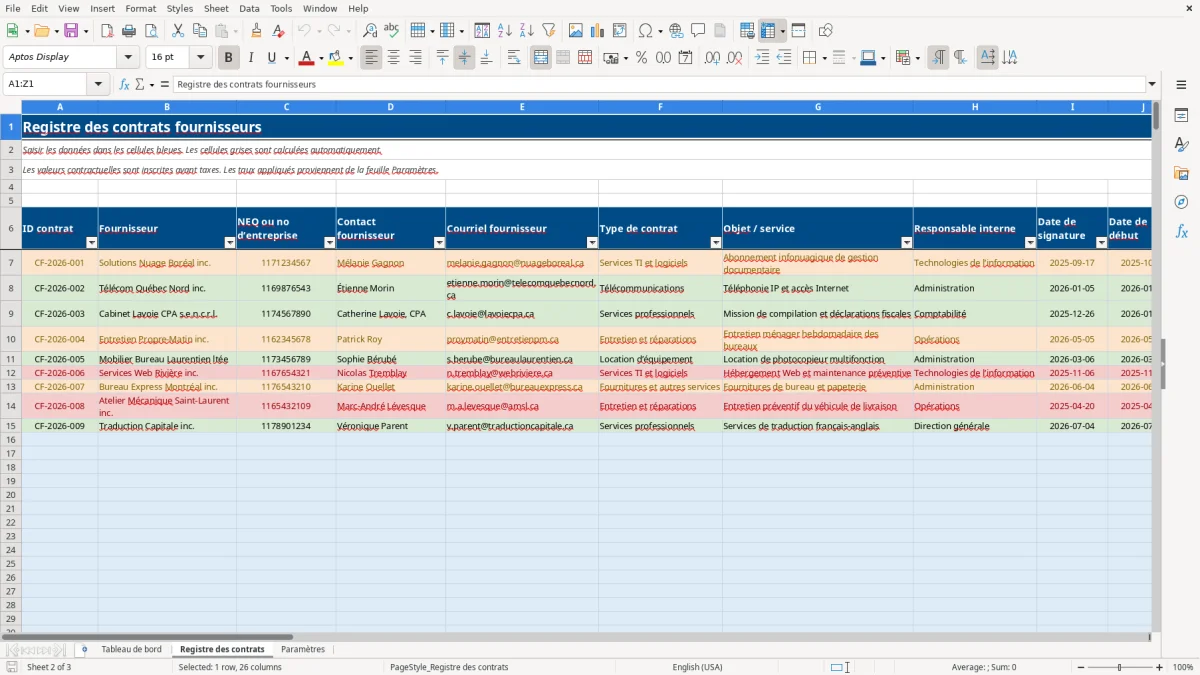The height and width of the screenshot is (675, 1200).
Task: Click the Add Decimal Place icon
Action: click(712, 58)
